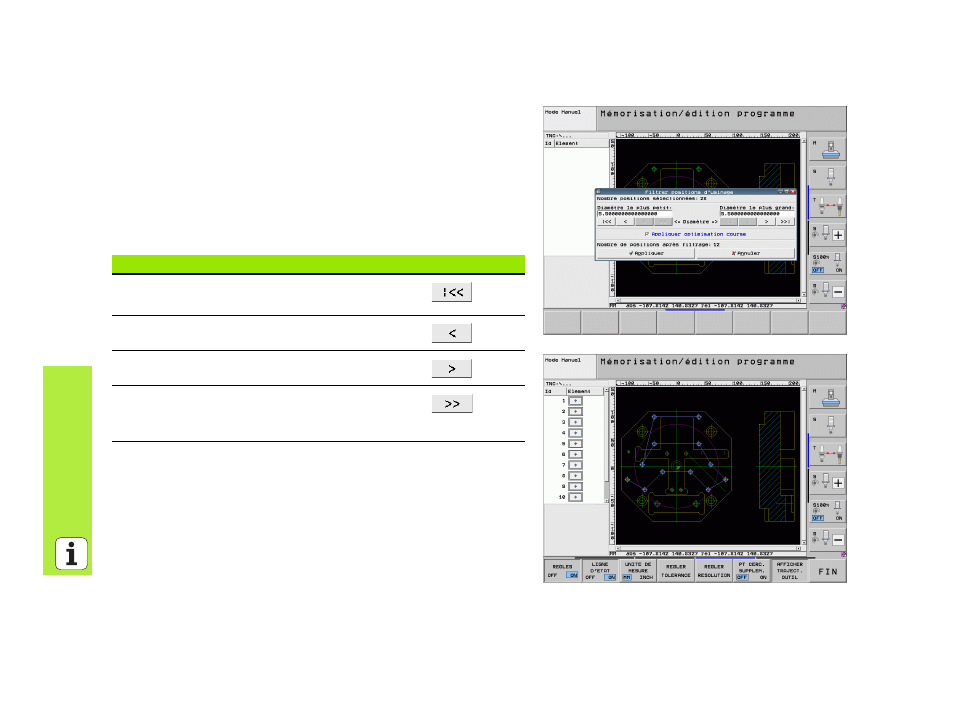This screenshot has width=954, height=704.
Task: Click Mode Manuel label in lower screen
Action: [x=563, y=360]
